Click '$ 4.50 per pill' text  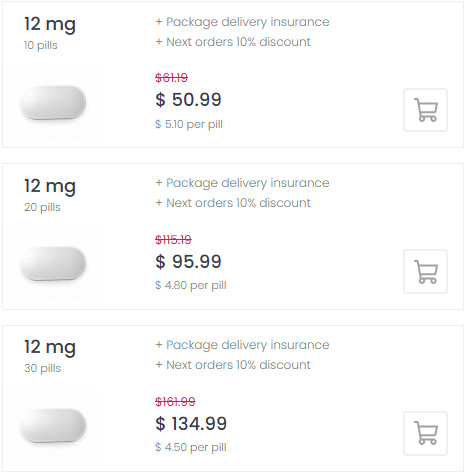191,447
